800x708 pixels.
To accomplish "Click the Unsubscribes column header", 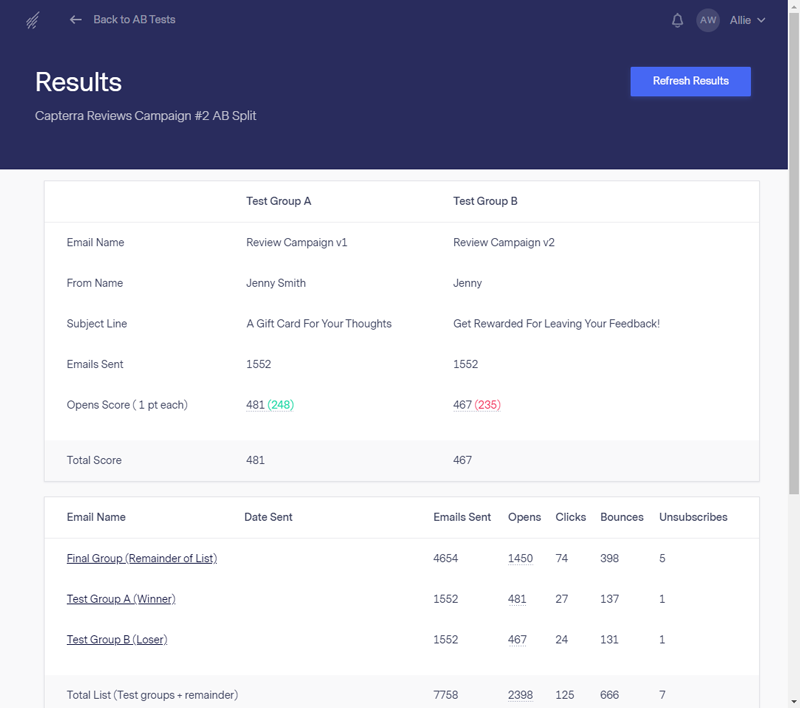I will [693, 518].
